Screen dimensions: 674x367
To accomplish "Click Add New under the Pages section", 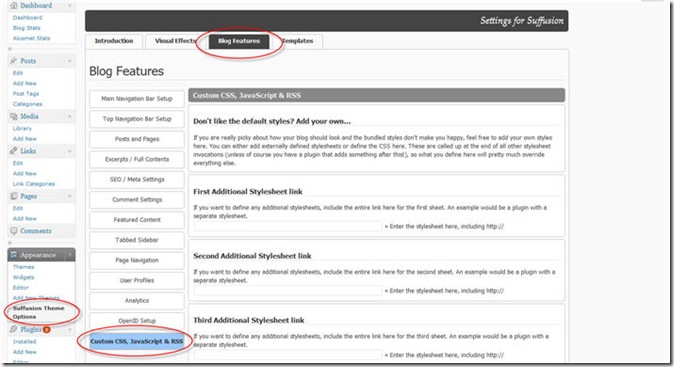I will click(25, 219).
